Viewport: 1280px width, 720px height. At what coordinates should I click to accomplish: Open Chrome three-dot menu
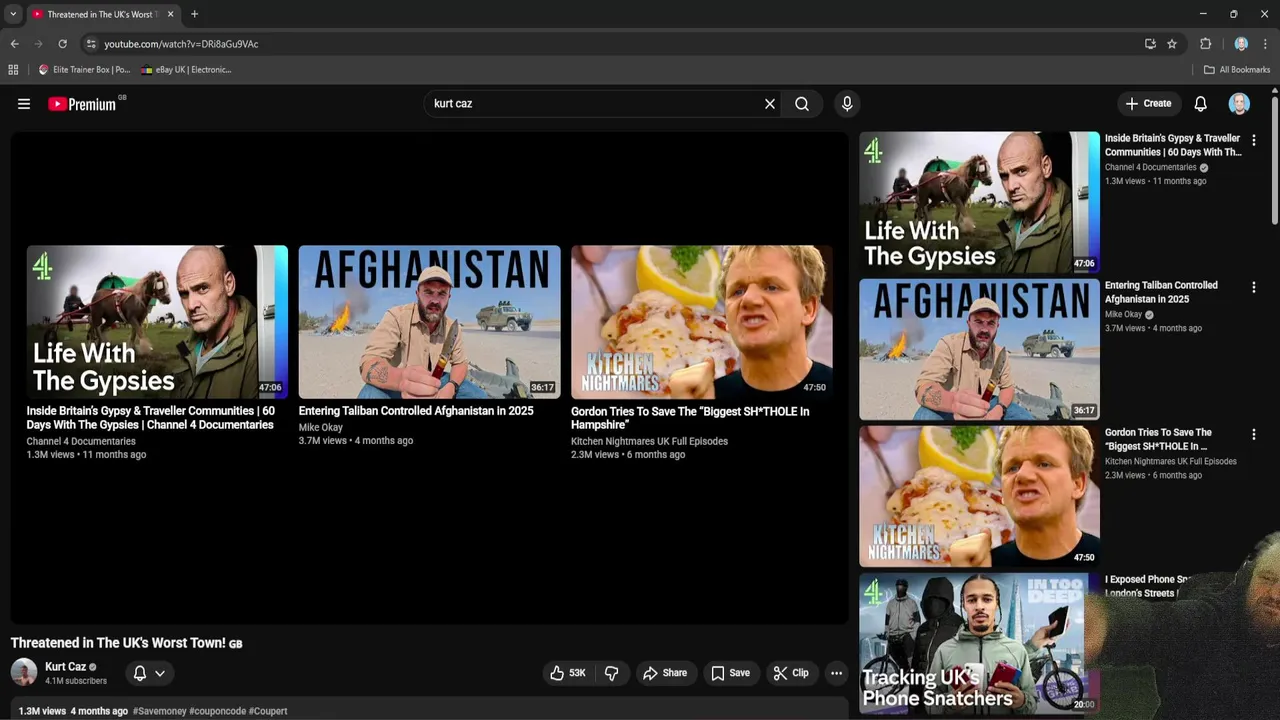[x=1265, y=44]
